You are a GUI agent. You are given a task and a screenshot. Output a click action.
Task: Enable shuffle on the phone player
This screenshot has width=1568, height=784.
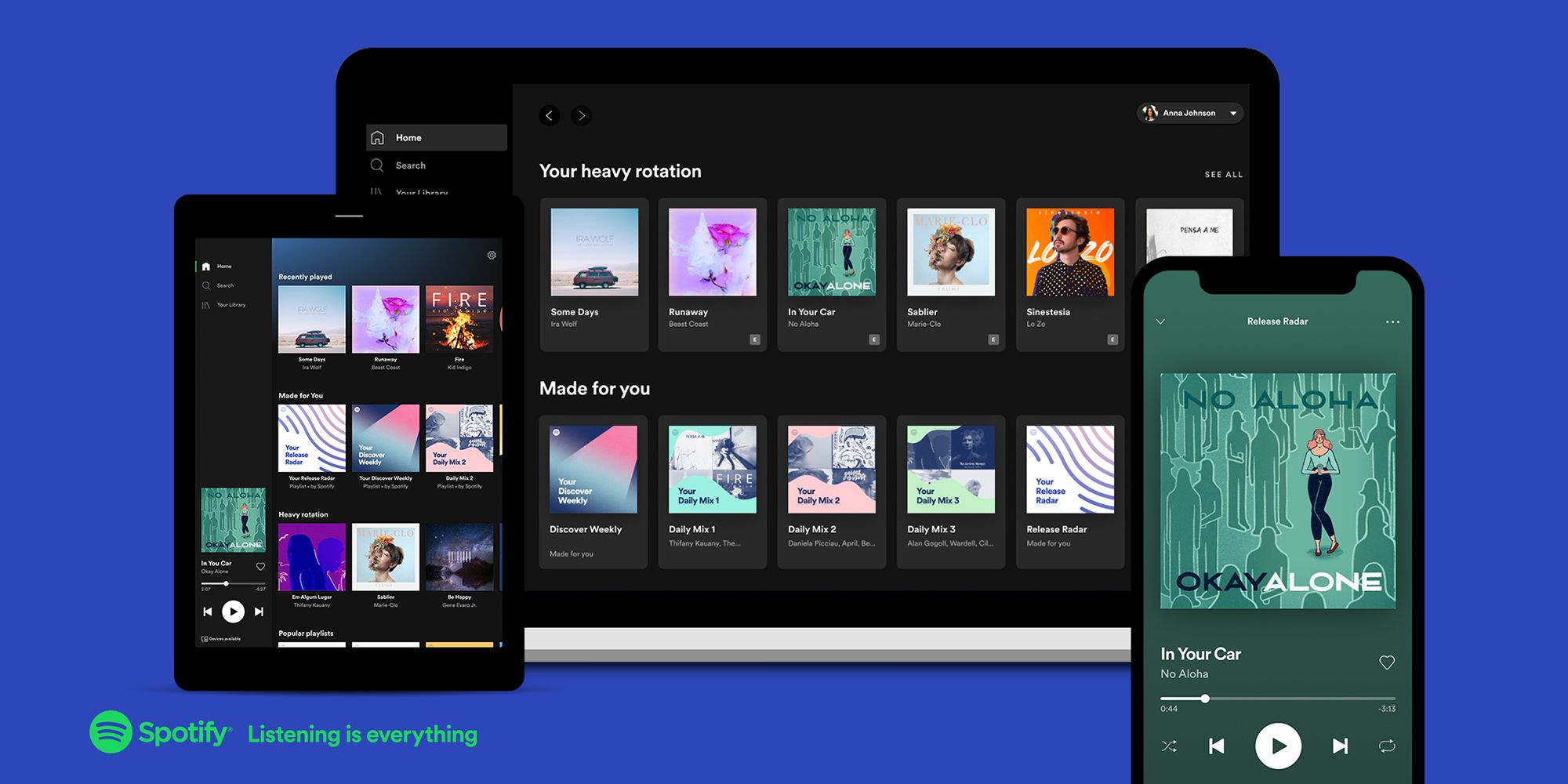1170,746
